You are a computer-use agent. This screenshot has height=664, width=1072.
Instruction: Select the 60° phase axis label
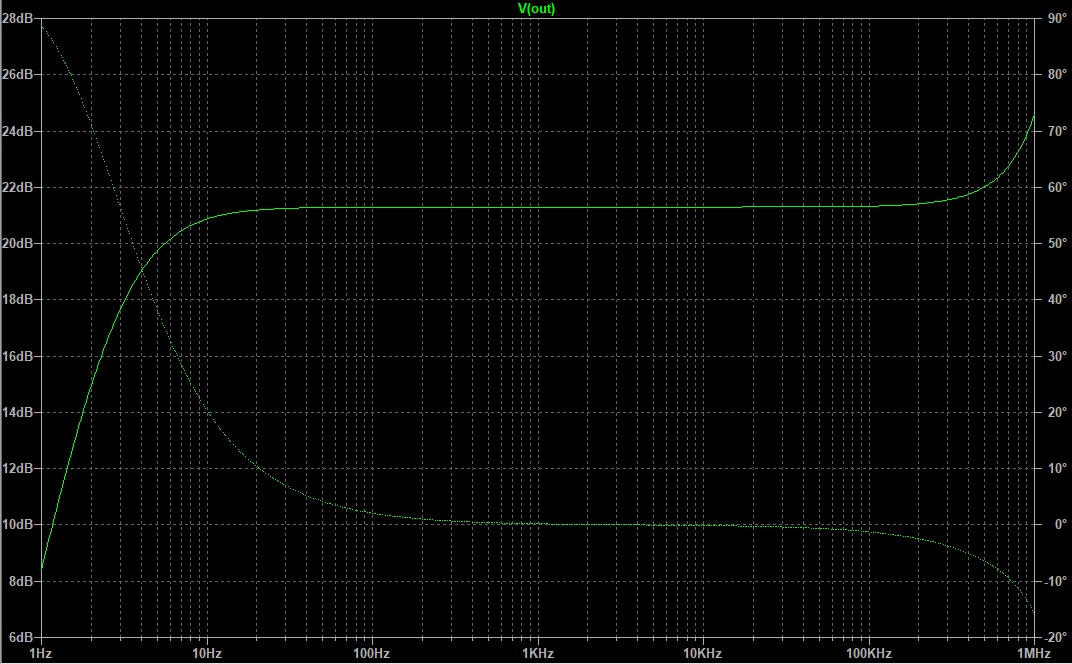click(1056, 187)
